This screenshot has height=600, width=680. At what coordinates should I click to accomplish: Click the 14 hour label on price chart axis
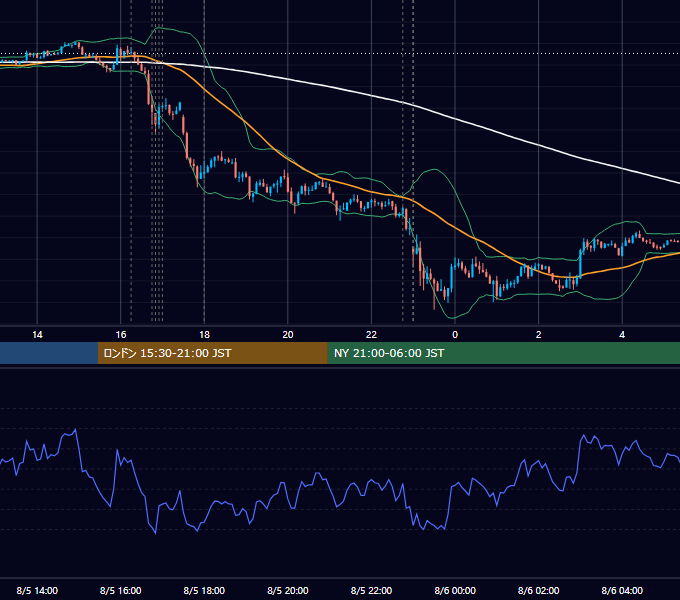pyautogui.click(x=37, y=335)
